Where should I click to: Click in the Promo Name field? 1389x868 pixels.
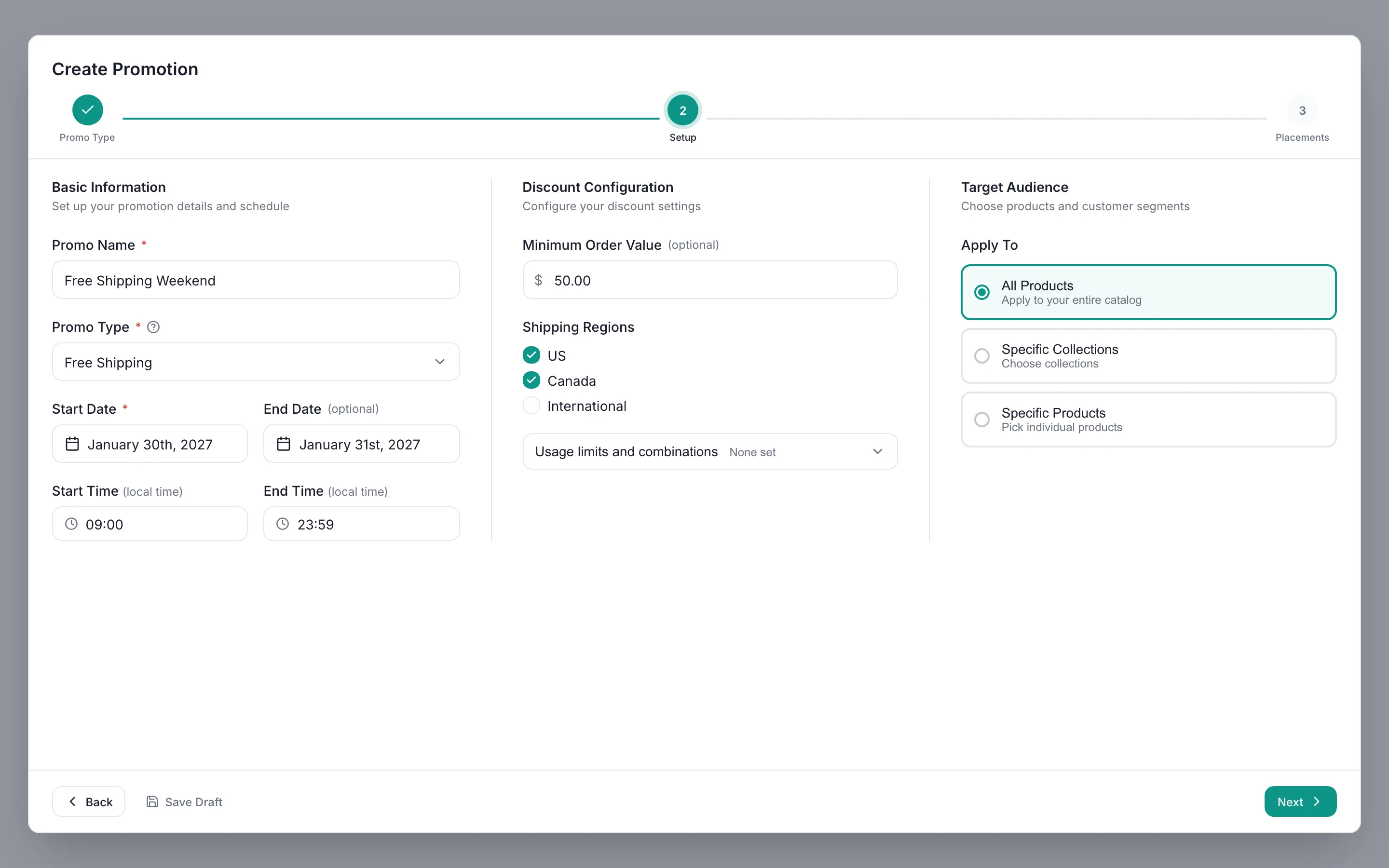[x=256, y=280]
